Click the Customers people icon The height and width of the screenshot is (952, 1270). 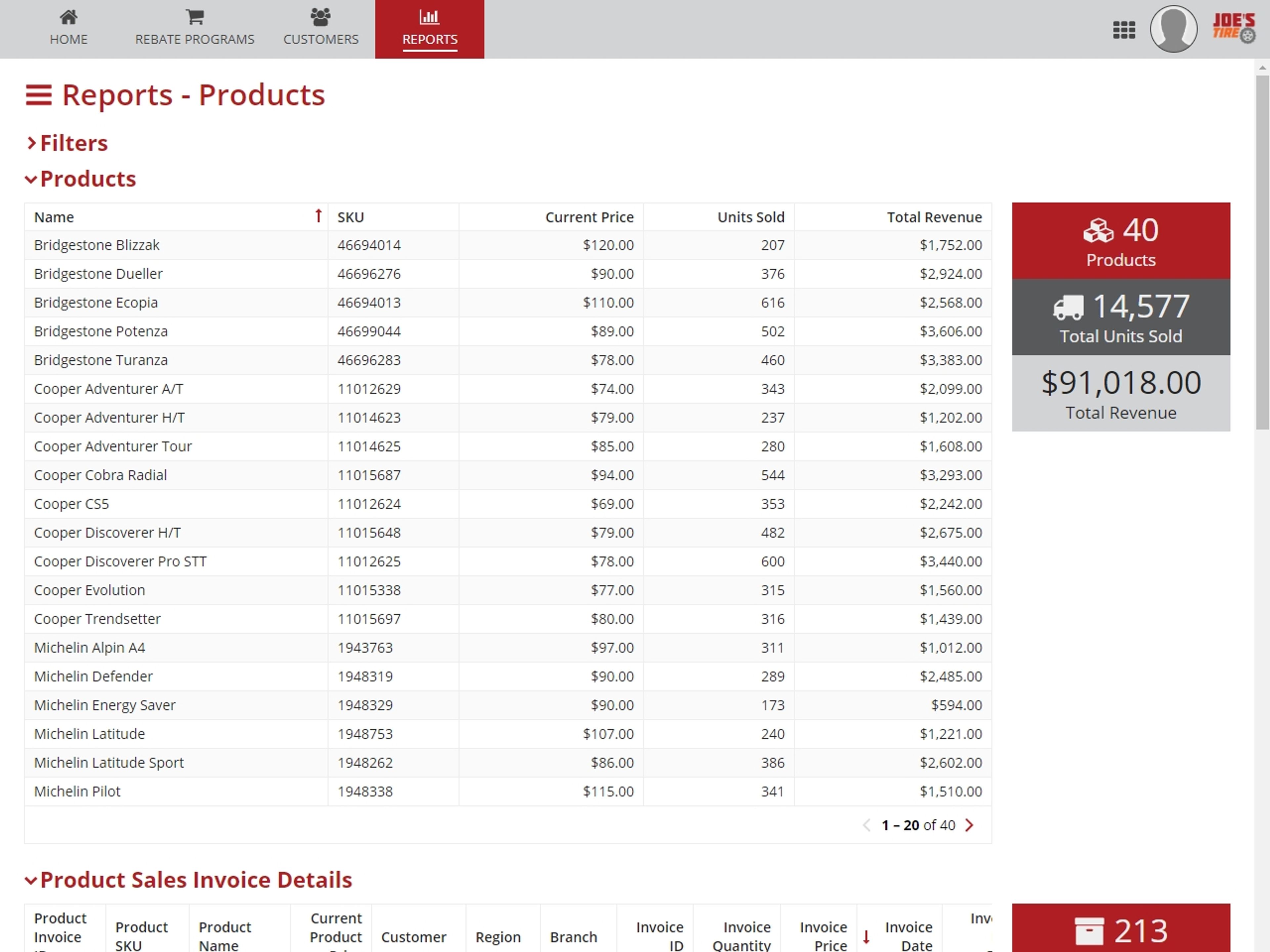(x=320, y=17)
